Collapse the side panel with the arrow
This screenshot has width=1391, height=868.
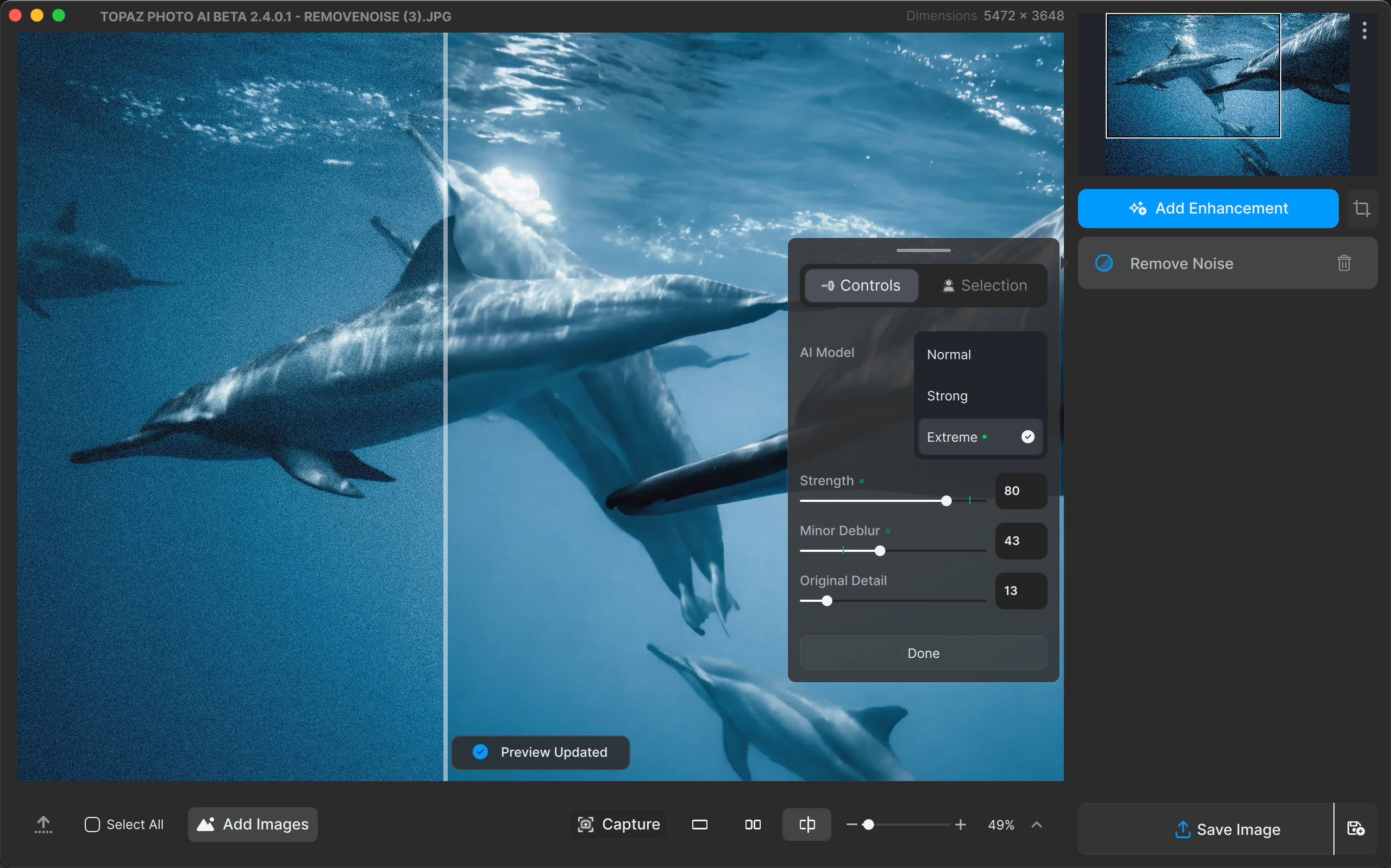coord(1064,263)
